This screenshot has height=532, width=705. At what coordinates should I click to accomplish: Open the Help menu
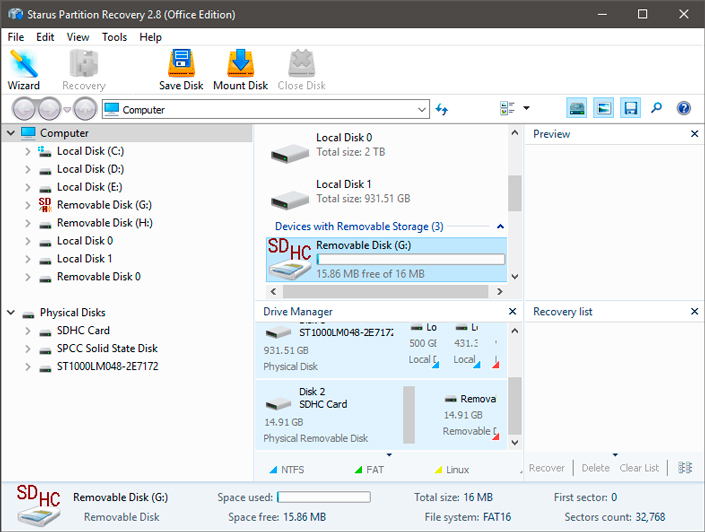coord(150,37)
